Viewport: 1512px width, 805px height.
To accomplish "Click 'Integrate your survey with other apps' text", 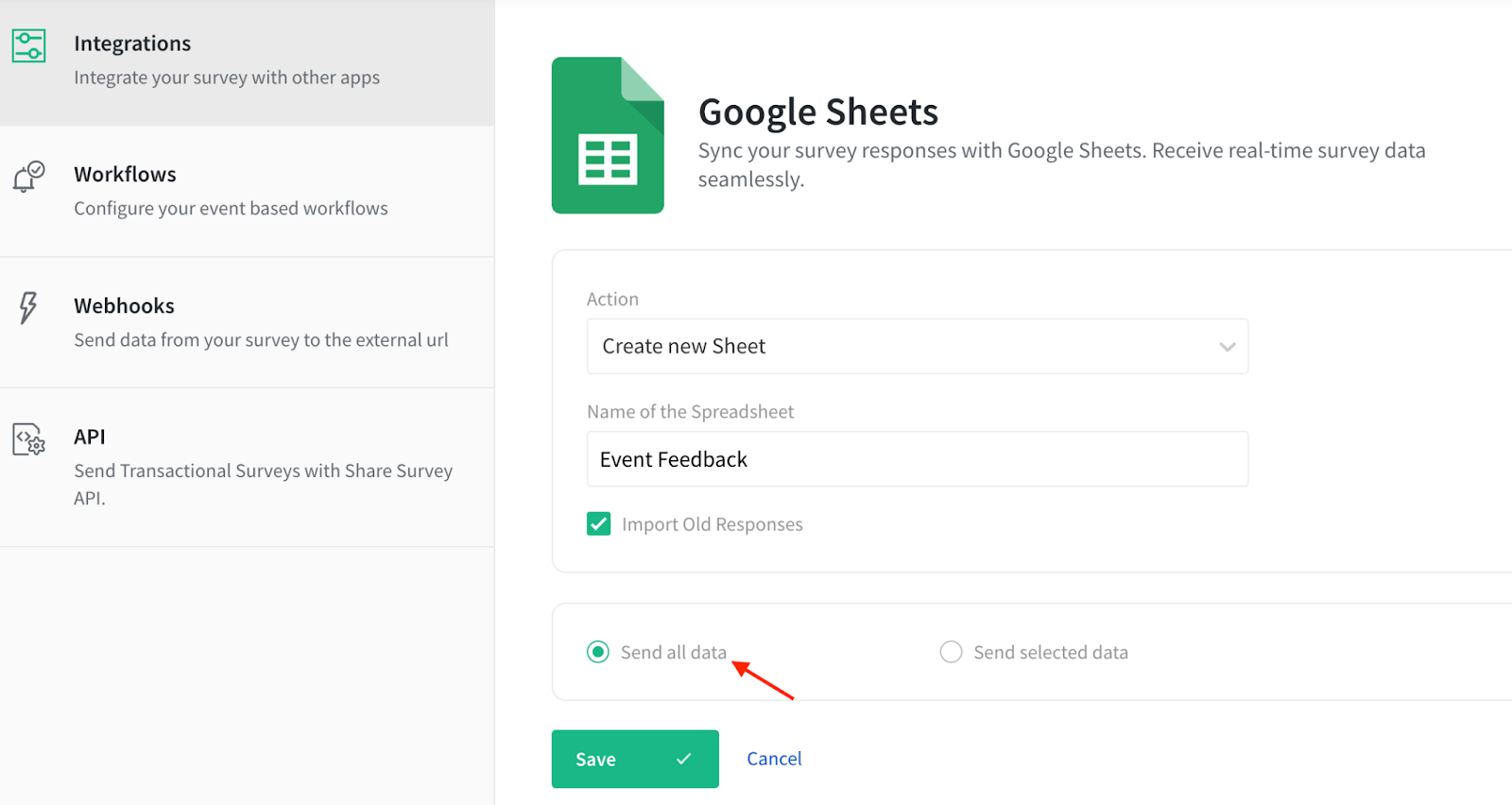I will pos(227,77).
